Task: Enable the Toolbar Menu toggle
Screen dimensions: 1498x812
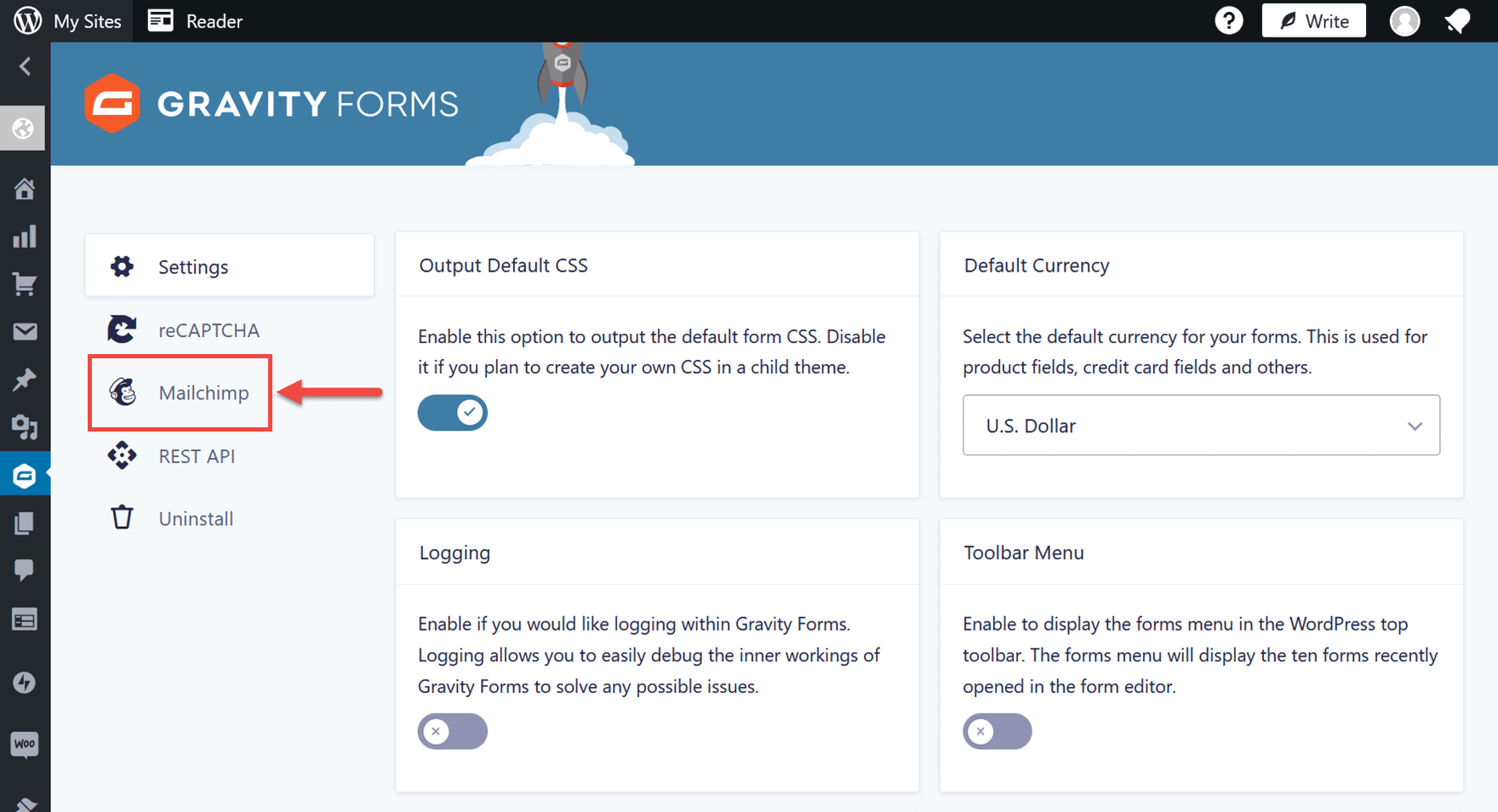Action: pos(997,731)
